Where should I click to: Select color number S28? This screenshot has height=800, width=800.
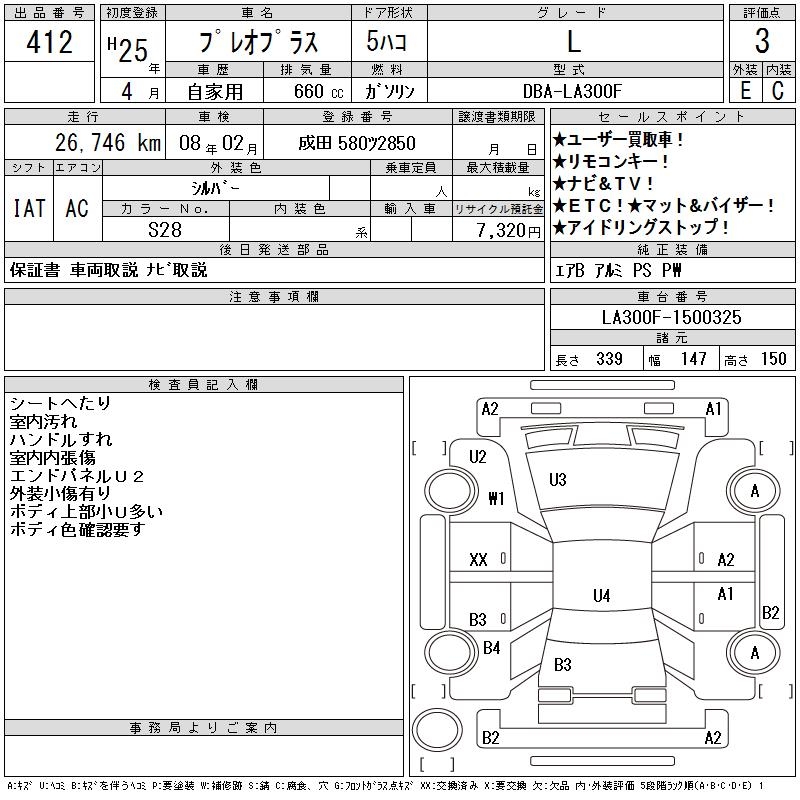[164, 229]
